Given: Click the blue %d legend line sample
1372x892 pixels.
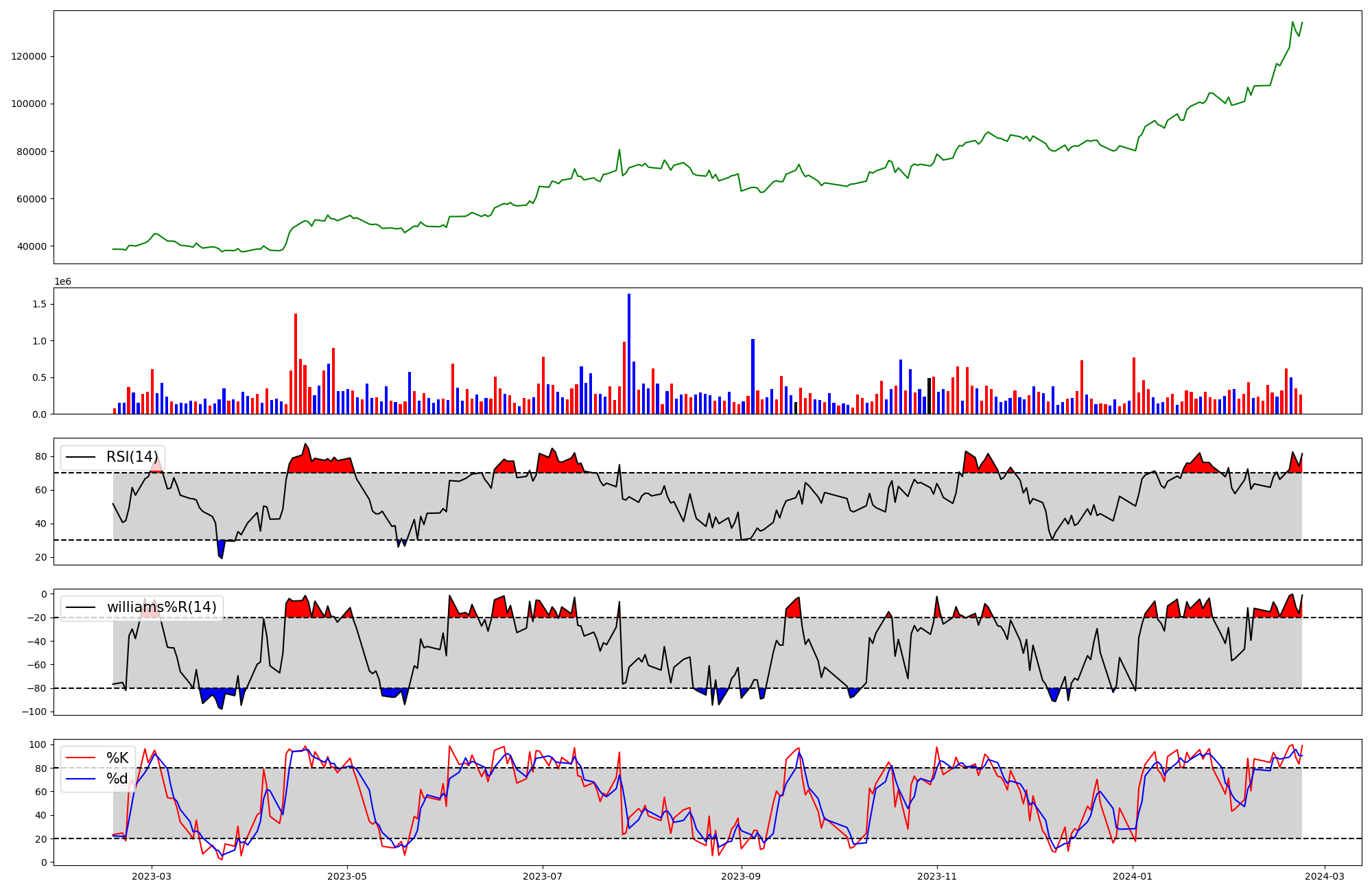Looking at the screenshot, I should [80, 779].
